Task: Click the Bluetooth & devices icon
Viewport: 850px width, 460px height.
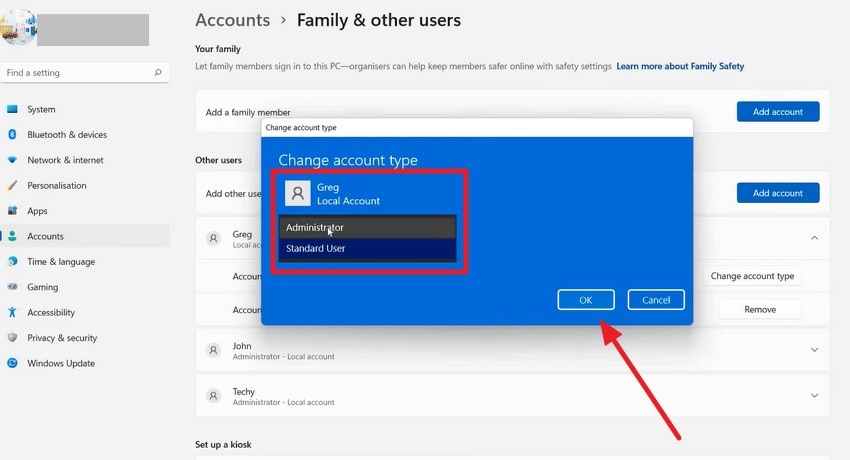Action: [x=12, y=134]
